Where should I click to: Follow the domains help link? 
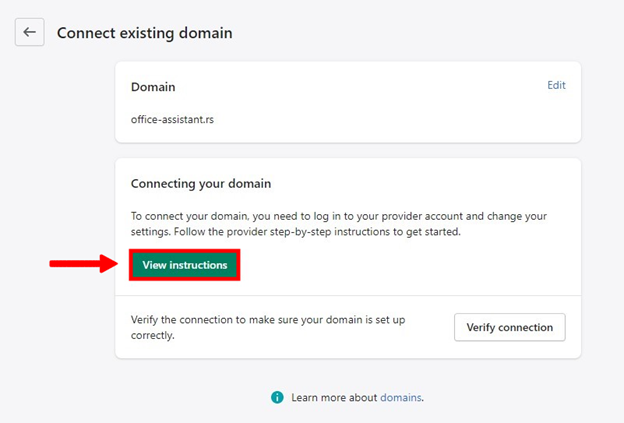click(x=400, y=398)
